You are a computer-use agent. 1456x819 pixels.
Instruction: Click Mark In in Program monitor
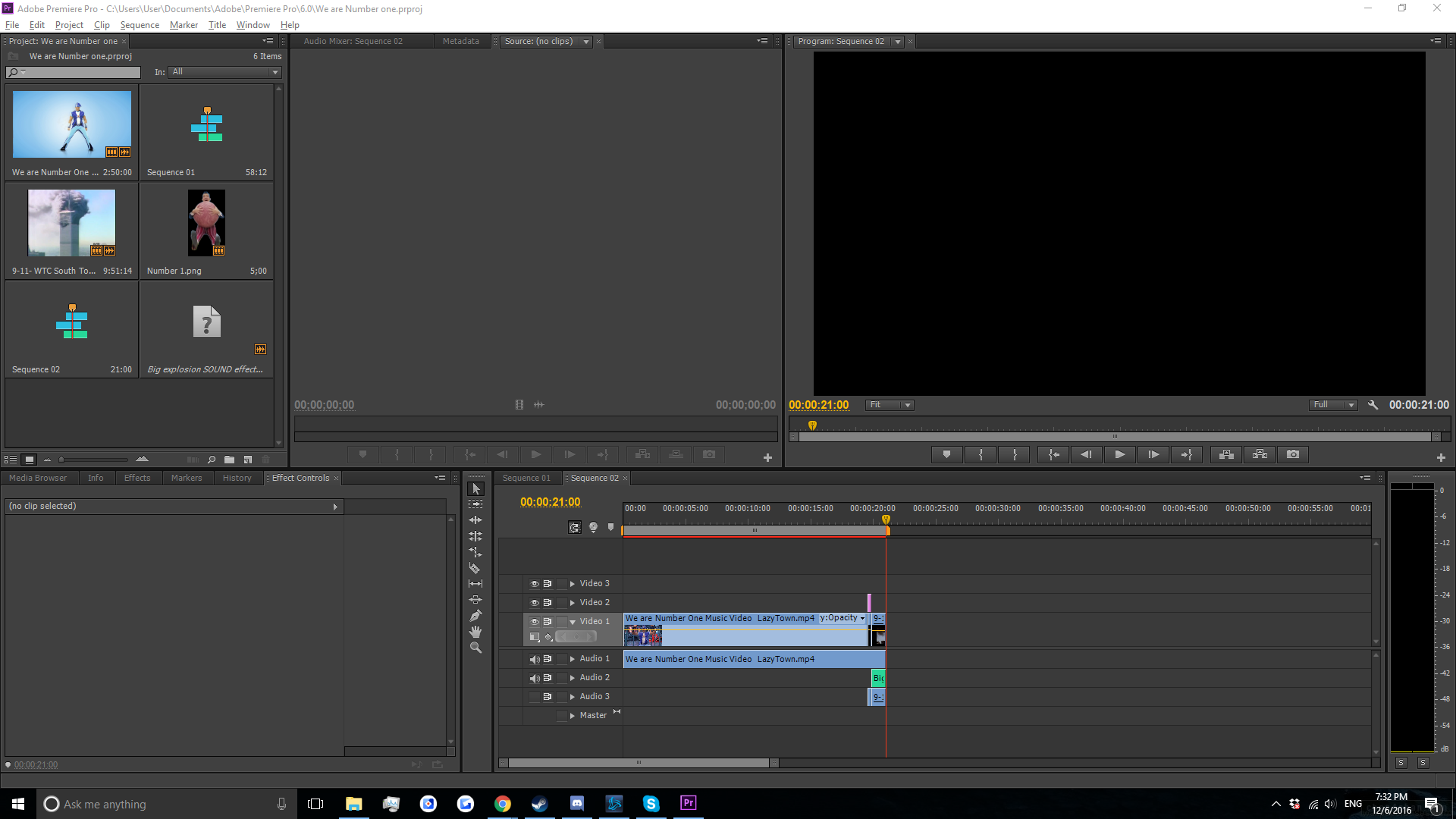[981, 454]
